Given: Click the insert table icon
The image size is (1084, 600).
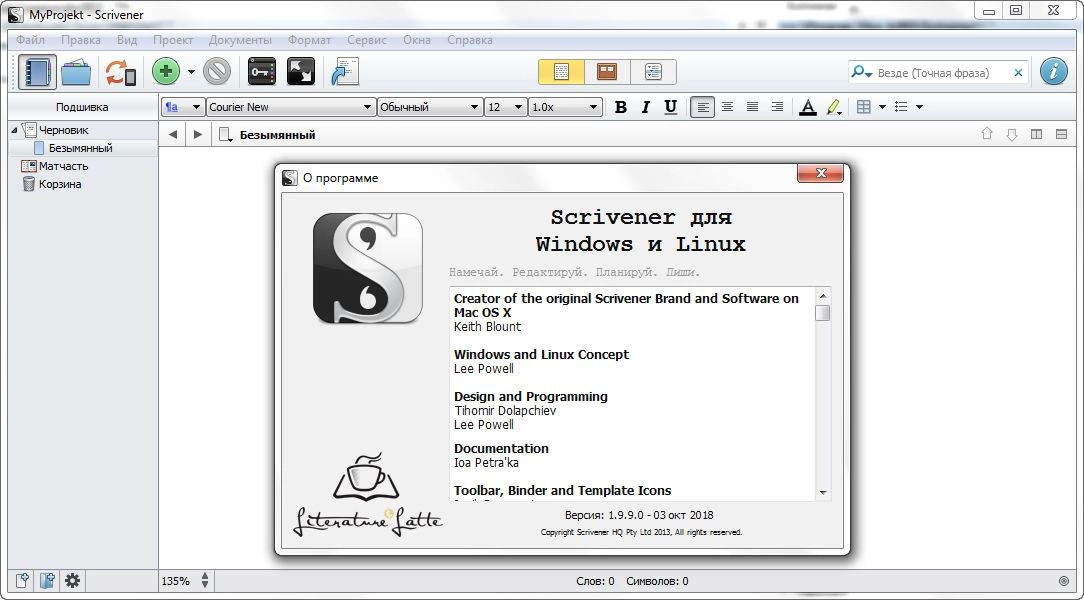Looking at the screenshot, I should (x=863, y=107).
